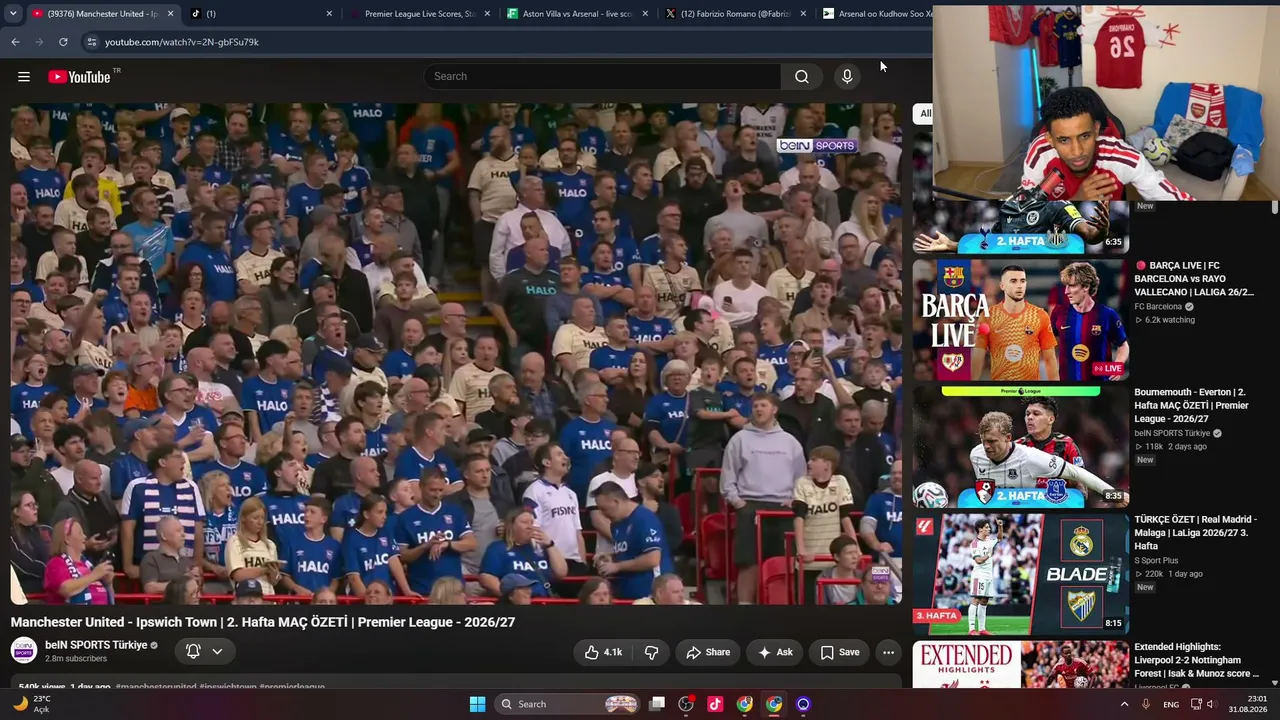Open the volume speaker tray icon
The image size is (1280, 720).
pos(1212,704)
